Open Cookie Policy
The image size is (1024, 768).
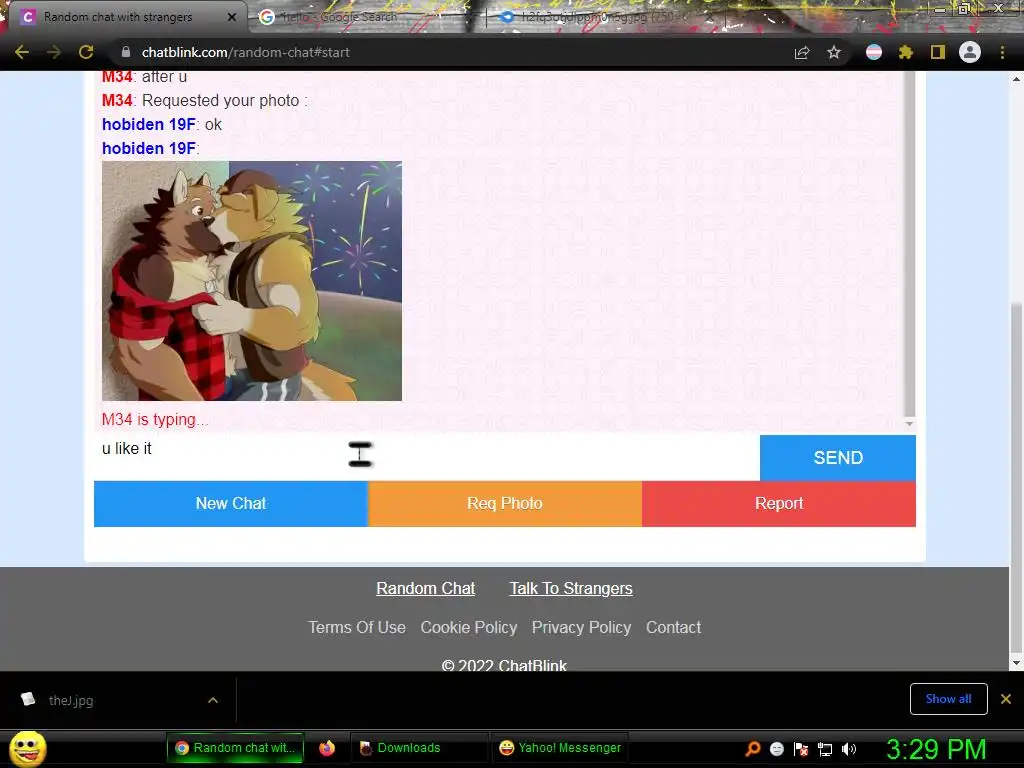pyautogui.click(x=469, y=628)
